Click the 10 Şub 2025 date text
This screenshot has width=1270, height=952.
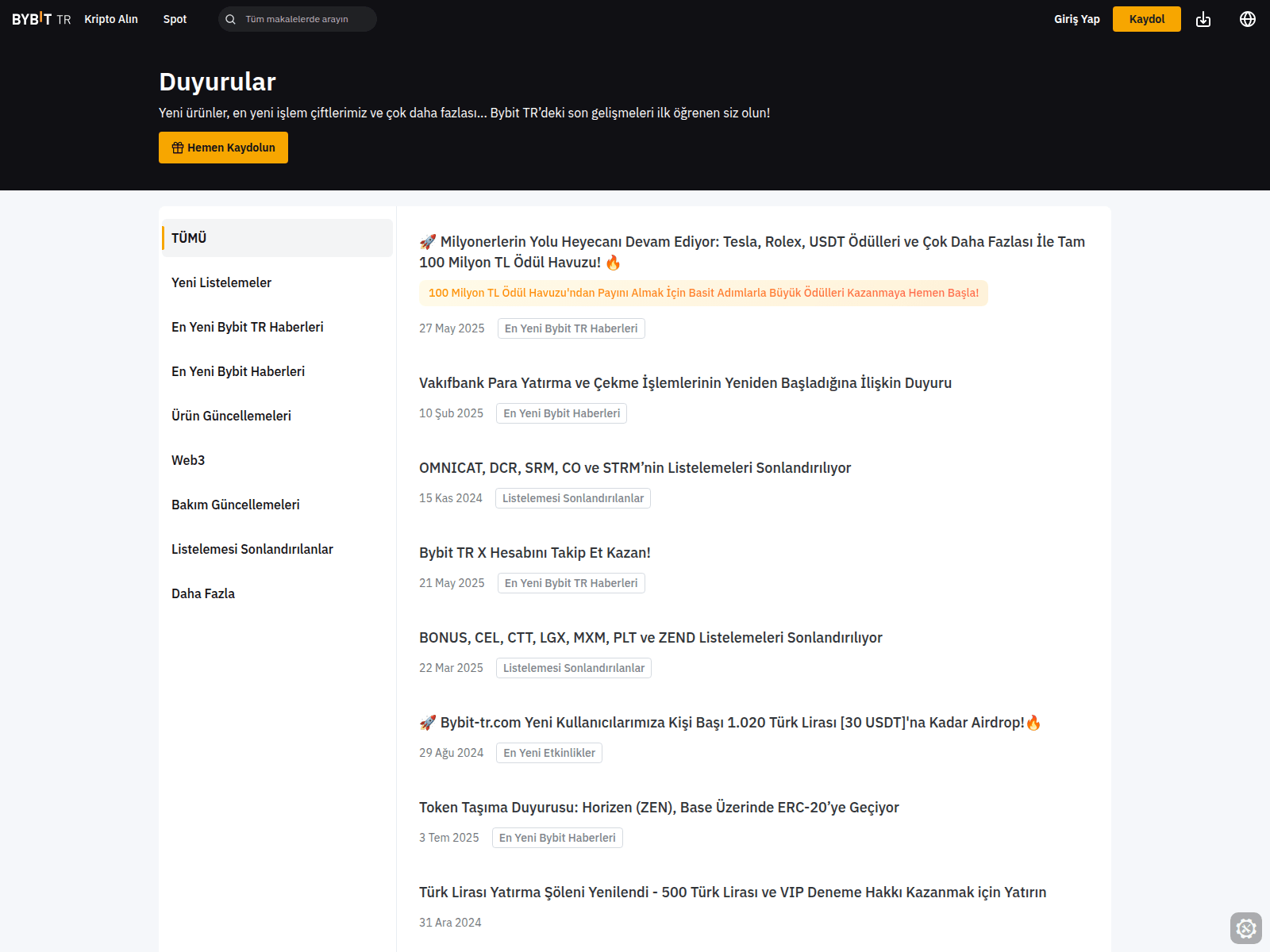[x=451, y=413]
